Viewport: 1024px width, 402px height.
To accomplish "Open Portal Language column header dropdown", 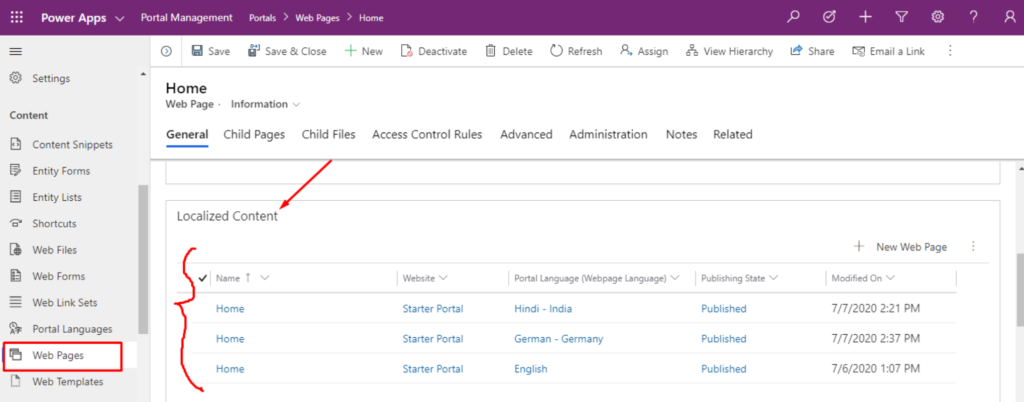I will (675, 278).
